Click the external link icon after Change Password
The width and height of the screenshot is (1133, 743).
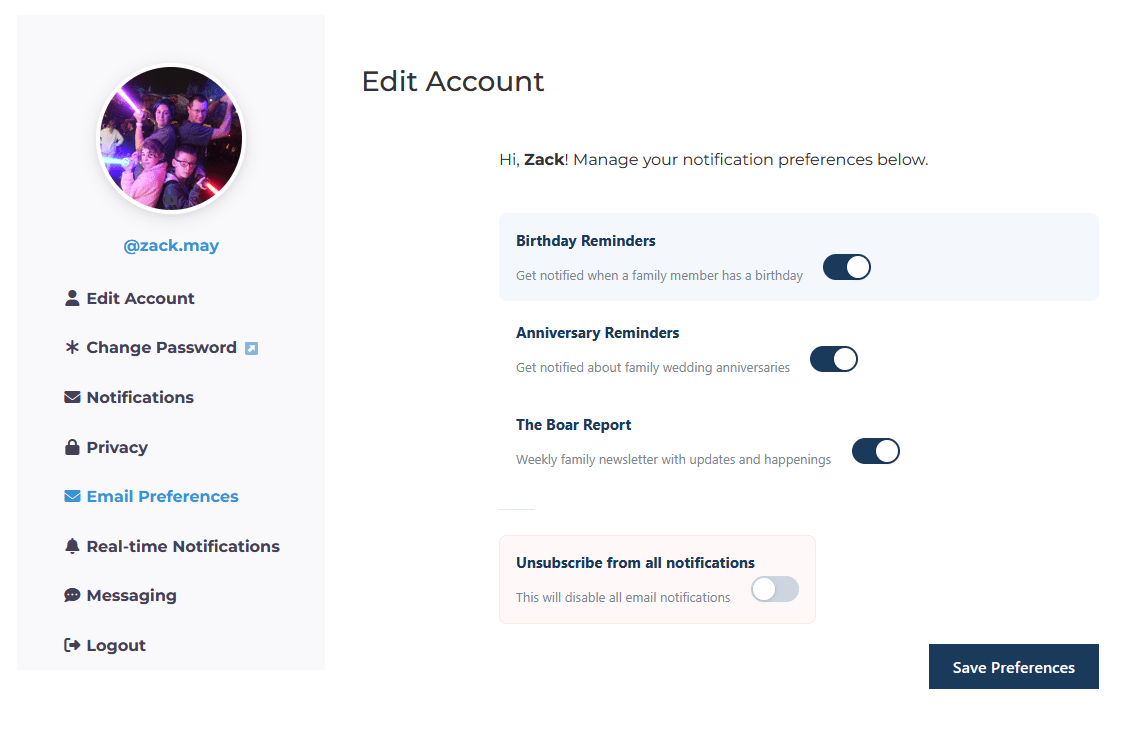251,348
